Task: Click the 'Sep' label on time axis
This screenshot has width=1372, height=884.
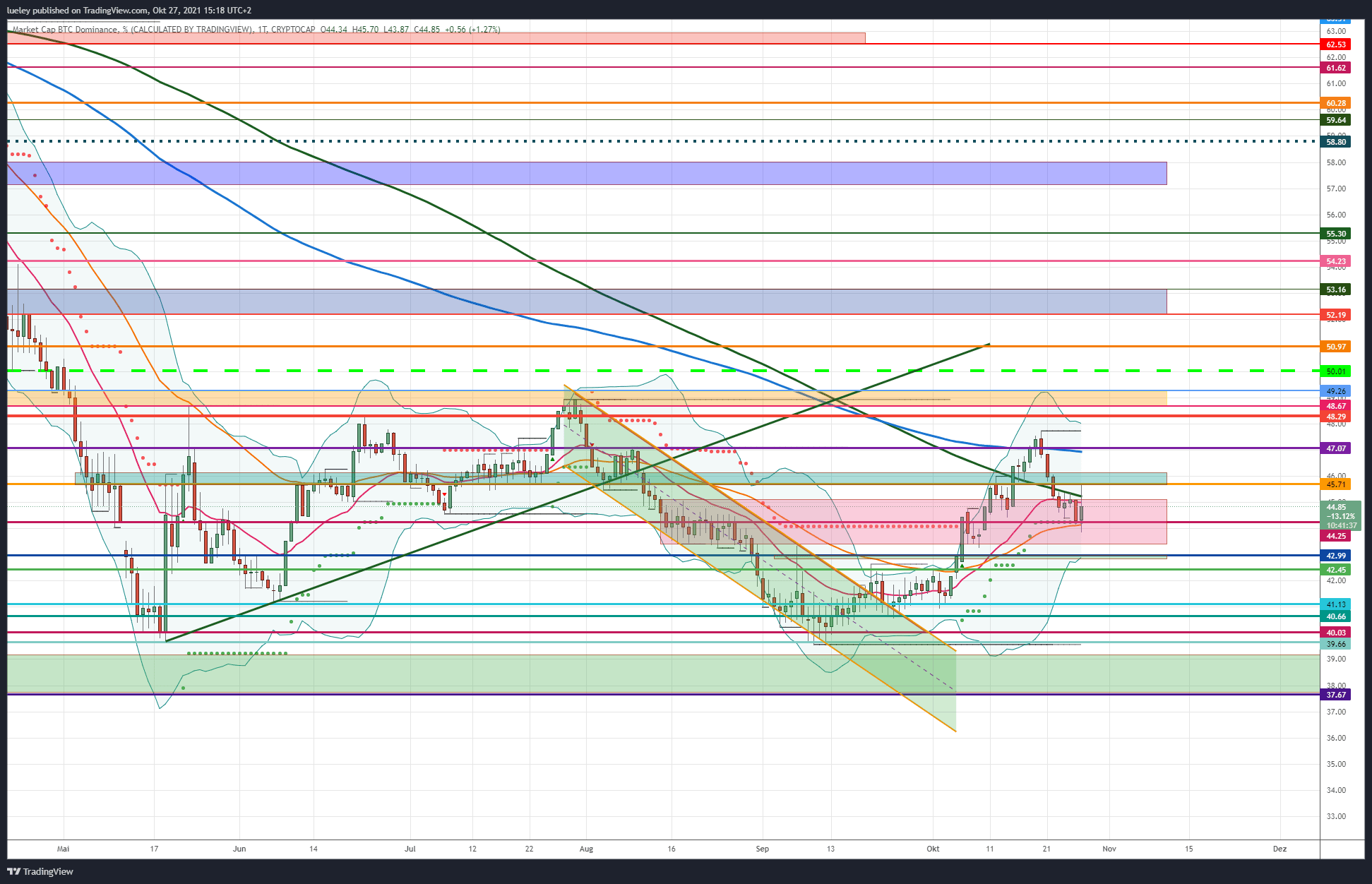Action: coord(762,849)
